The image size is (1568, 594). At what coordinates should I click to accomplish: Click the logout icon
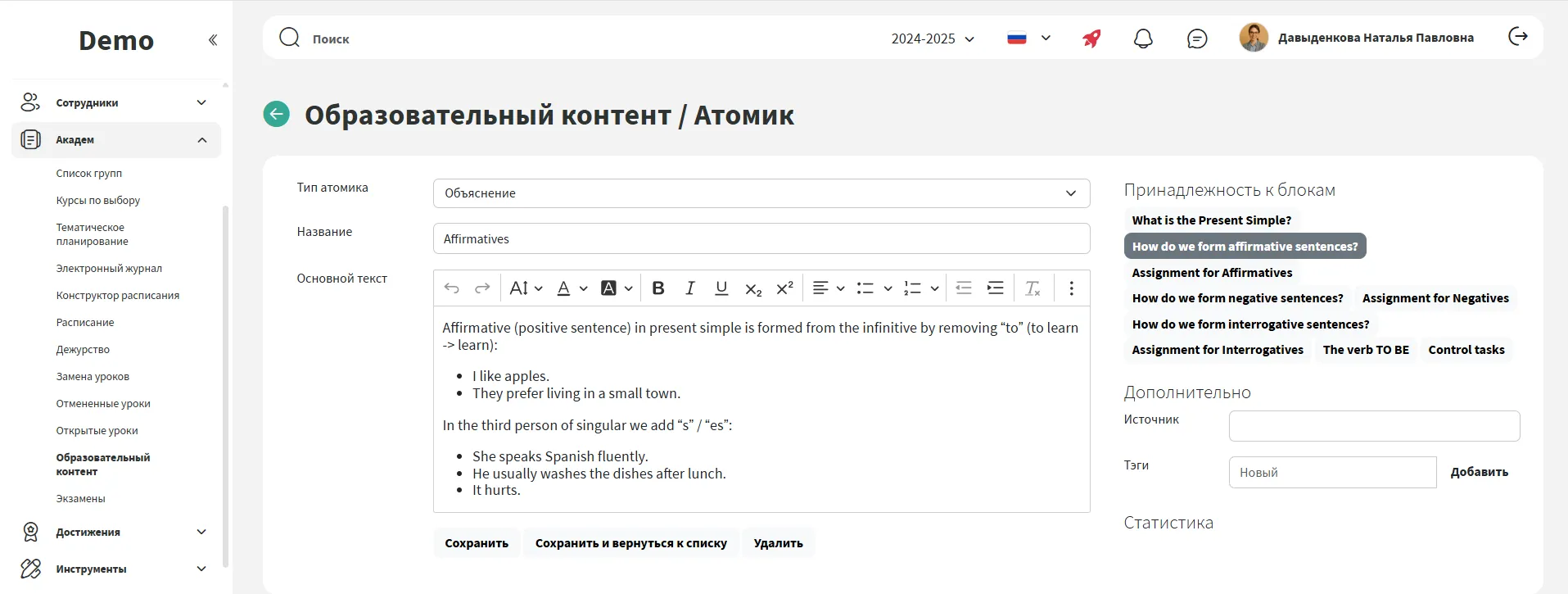coord(1517,36)
